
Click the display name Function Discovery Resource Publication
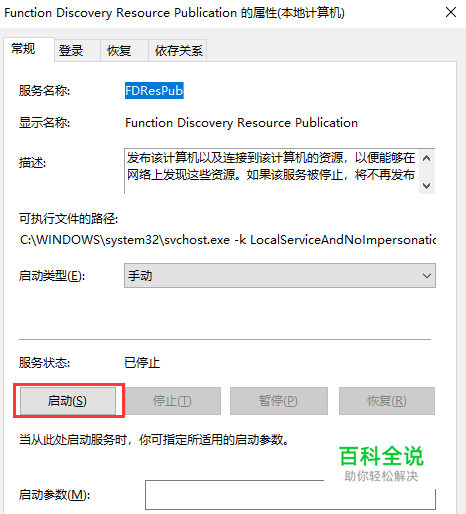pos(241,123)
